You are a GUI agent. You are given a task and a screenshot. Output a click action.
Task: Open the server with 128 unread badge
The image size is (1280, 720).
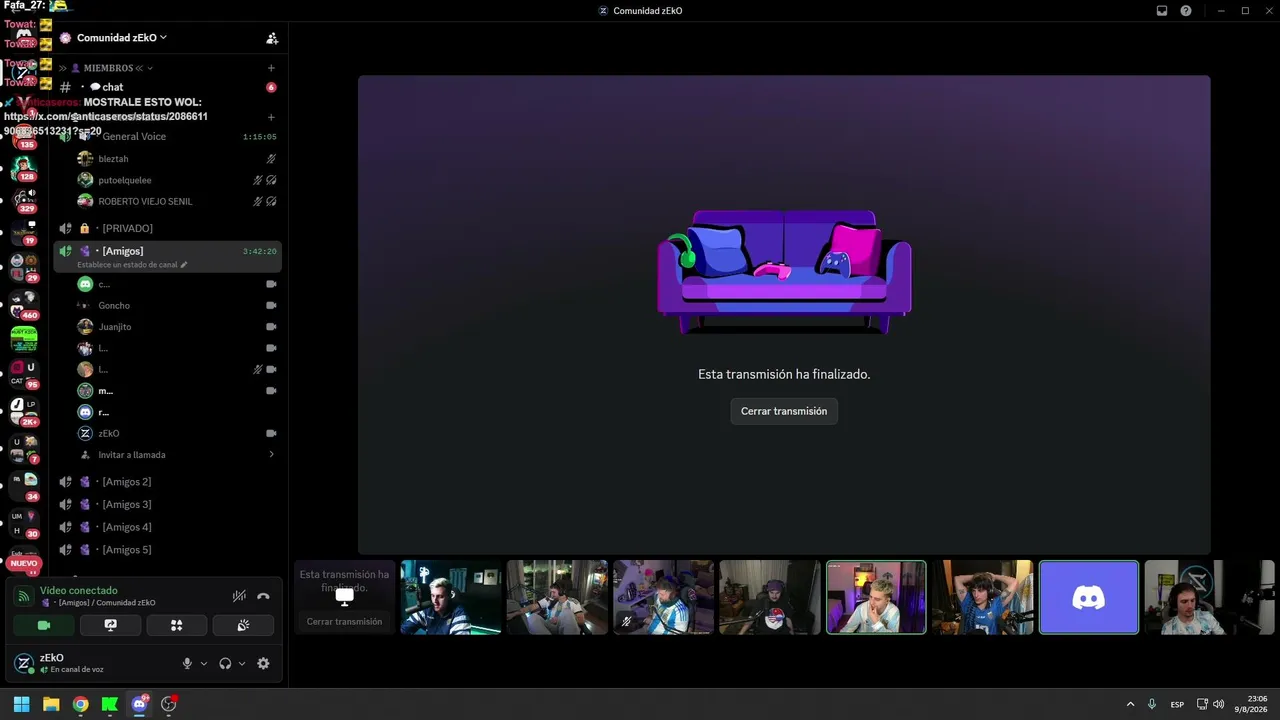coord(24,167)
